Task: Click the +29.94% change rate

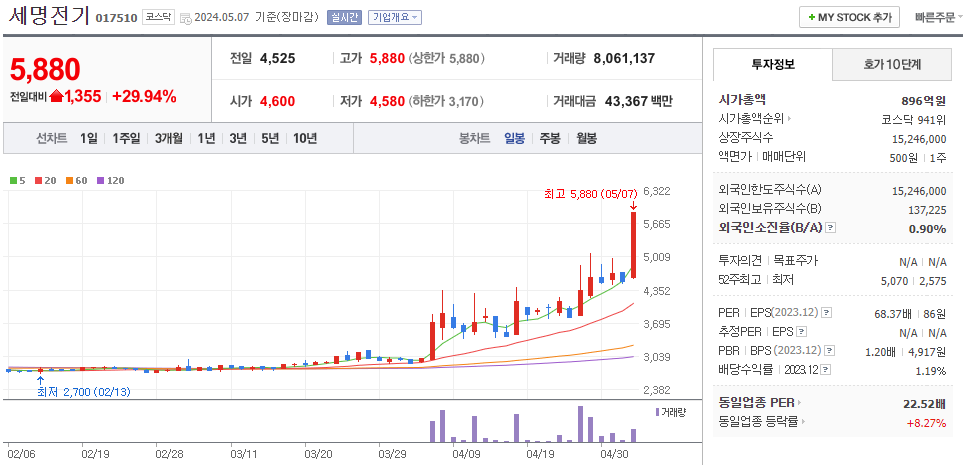Action: [144, 96]
